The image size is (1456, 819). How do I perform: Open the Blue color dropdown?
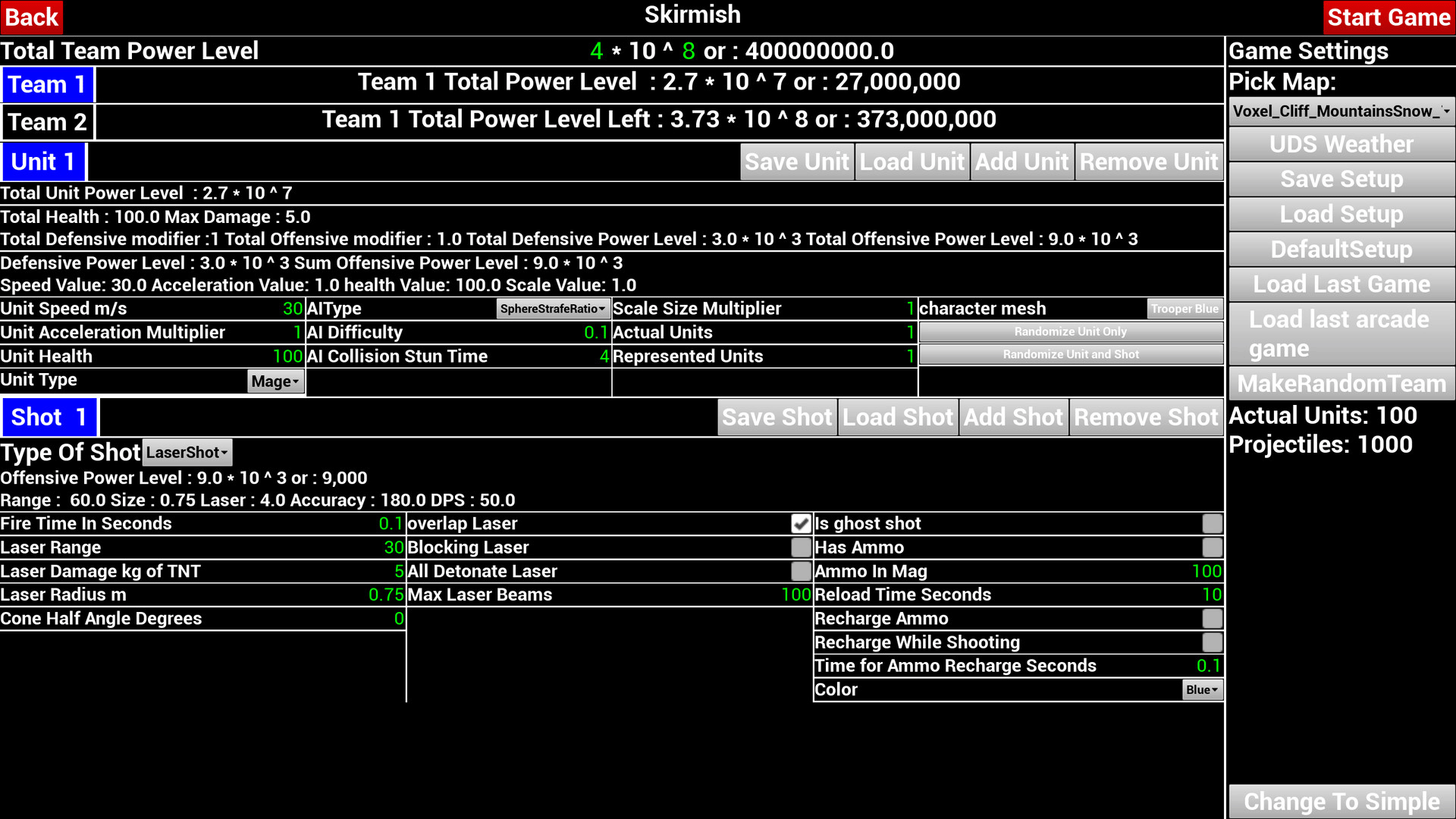(x=1202, y=690)
